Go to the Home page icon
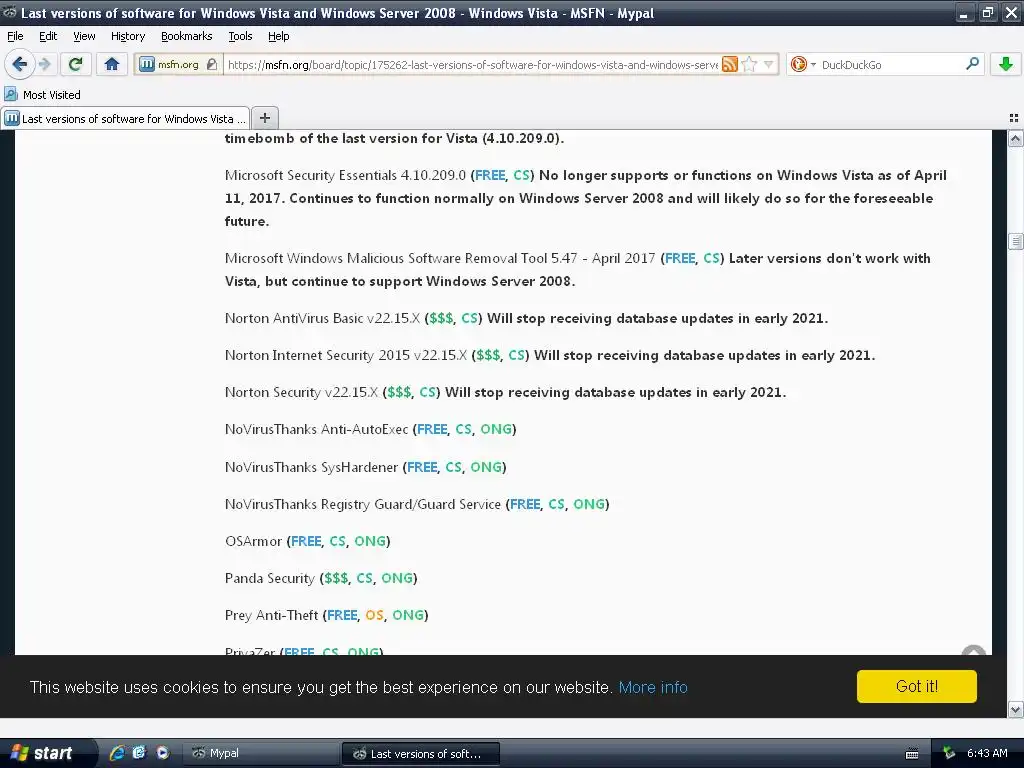Viewport: 1024px width, 768px height. pyautogui.click(x=112, y=64)
